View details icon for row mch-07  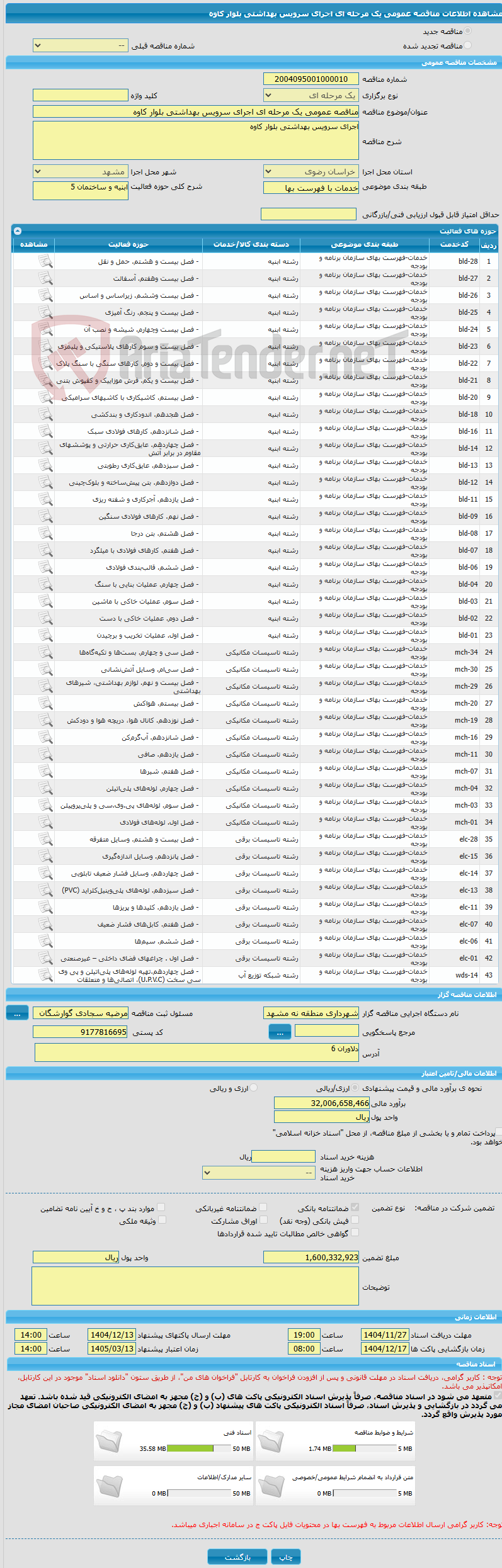coord(45,771)
